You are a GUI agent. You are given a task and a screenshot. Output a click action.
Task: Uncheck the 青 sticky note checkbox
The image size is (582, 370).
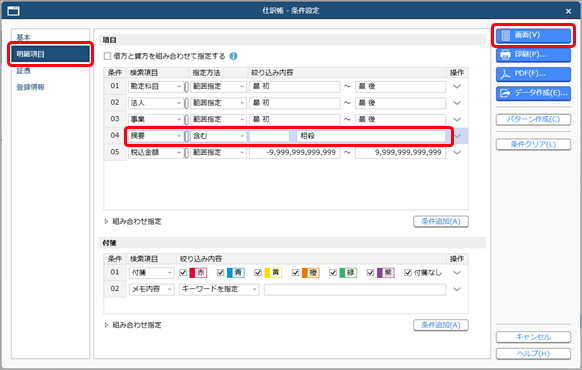coord(220,273)
